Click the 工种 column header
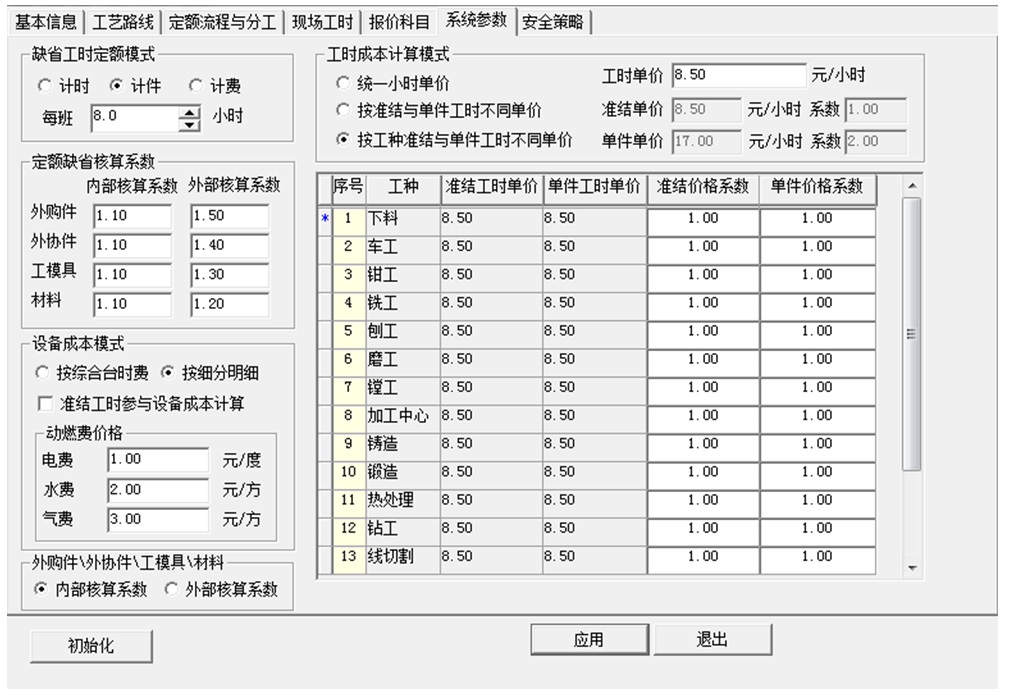The image size is (1009, 699). tap(403, 189)
